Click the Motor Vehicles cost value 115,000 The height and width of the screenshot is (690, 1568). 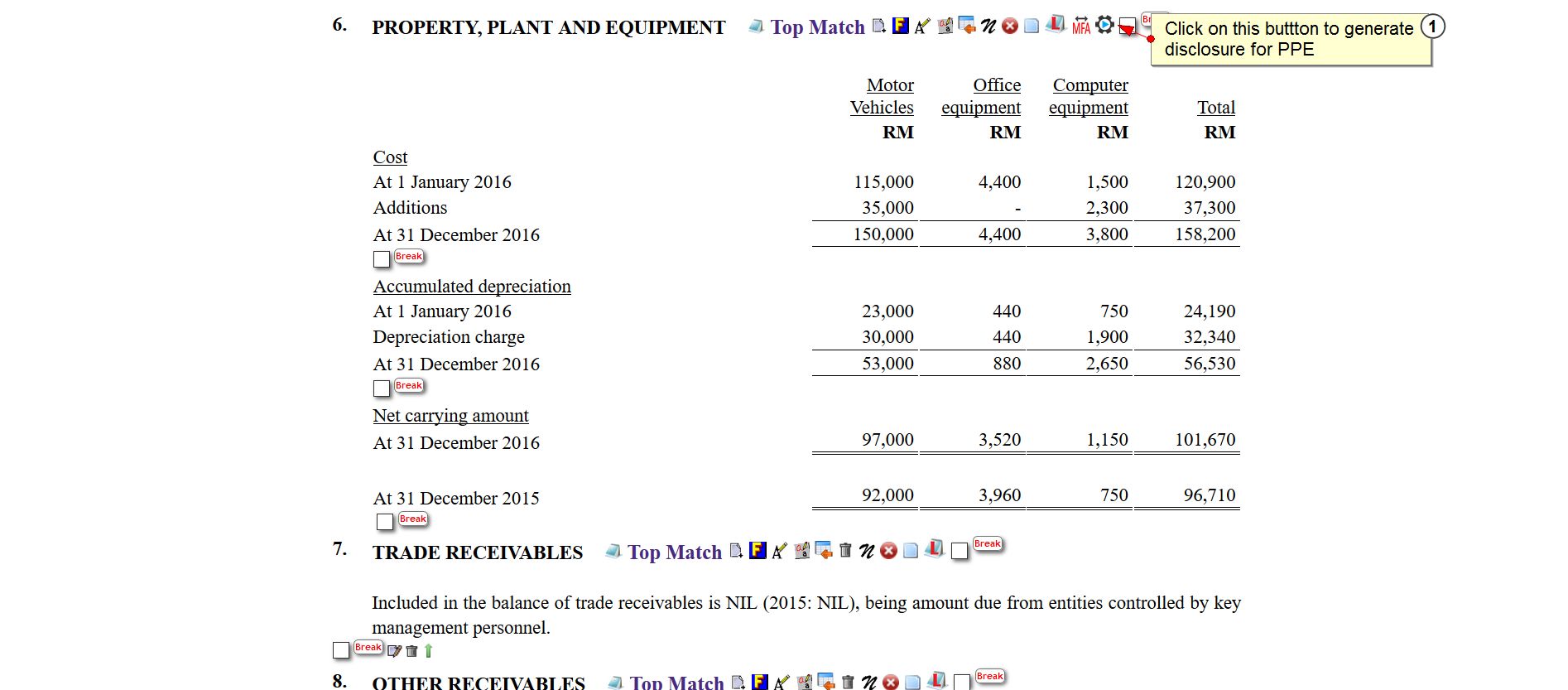[883, 182]
